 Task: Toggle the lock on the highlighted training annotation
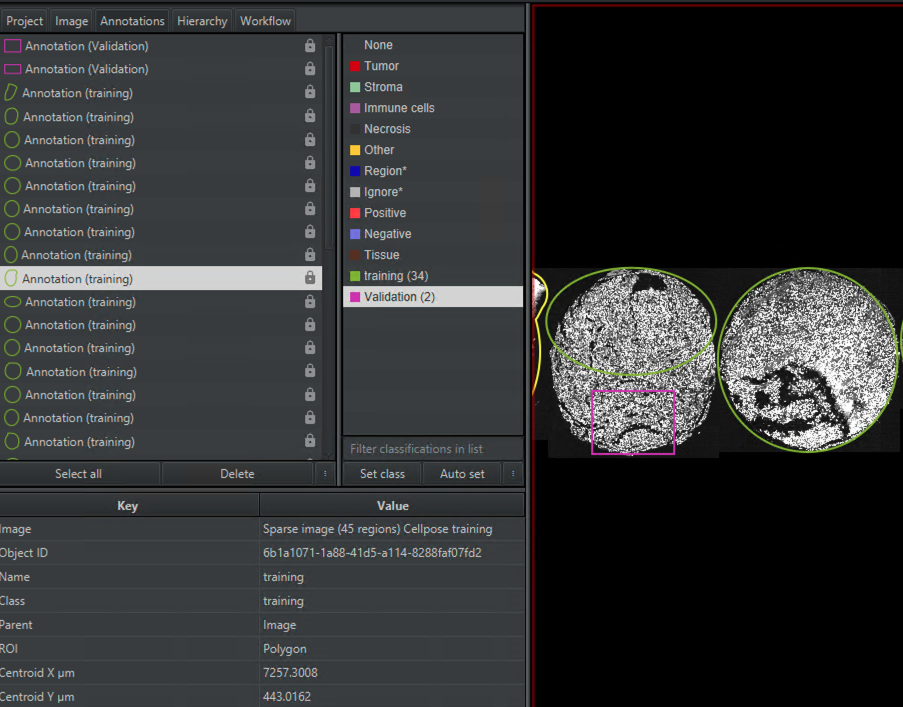[x=310, y=278]
